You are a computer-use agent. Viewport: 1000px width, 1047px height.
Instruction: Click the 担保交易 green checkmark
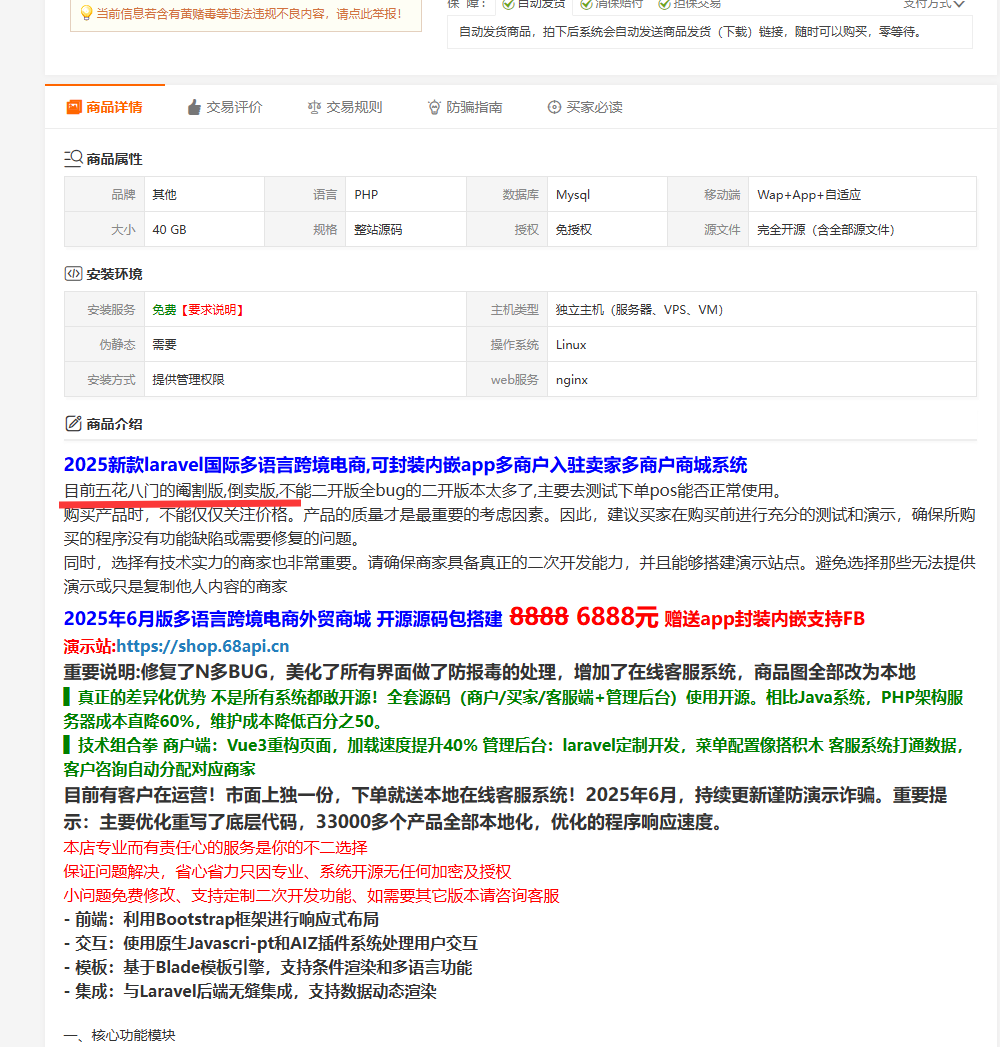pyautogui.click(x=664, y=5)
